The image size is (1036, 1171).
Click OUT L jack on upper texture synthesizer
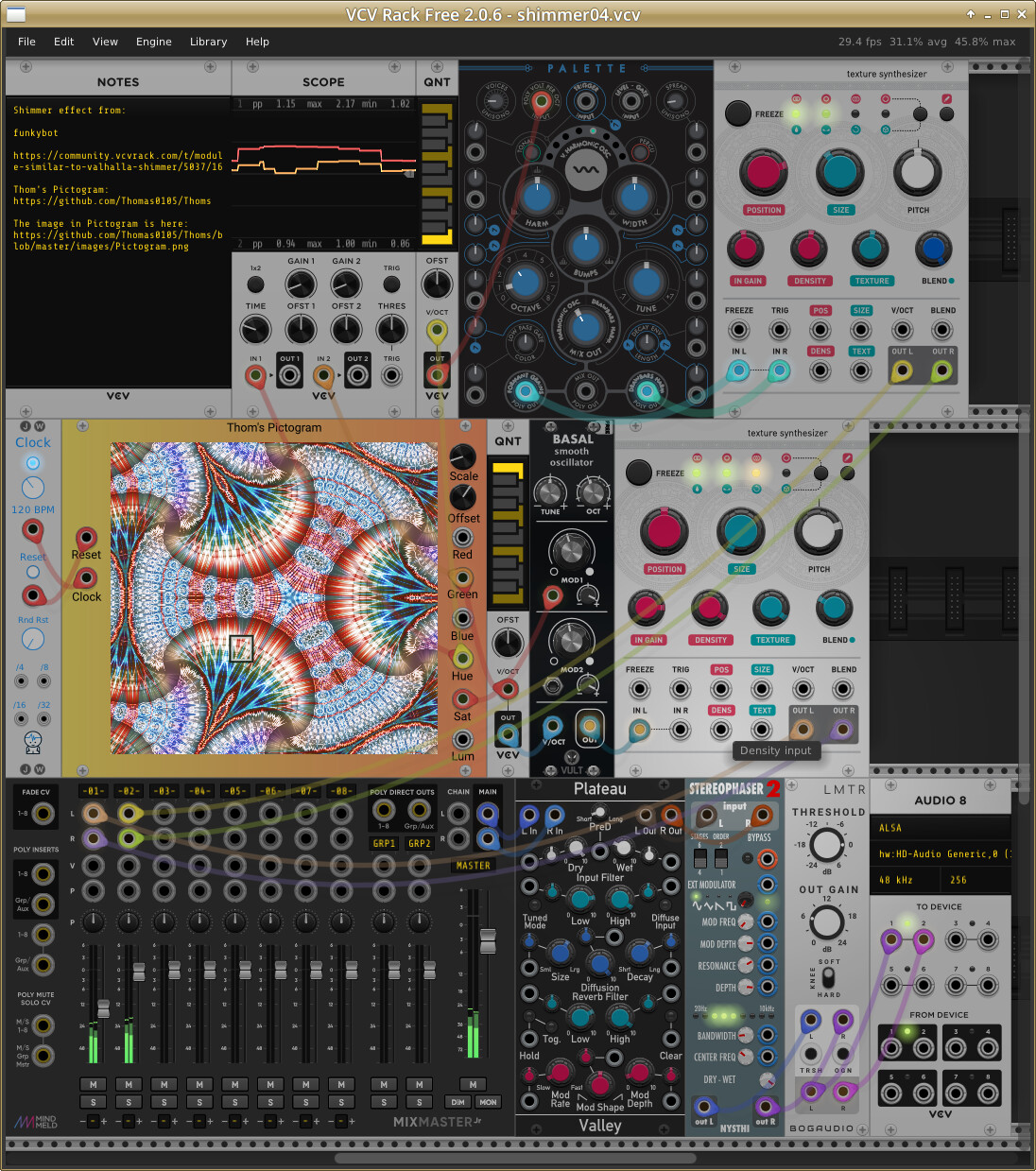click(902, 370)
